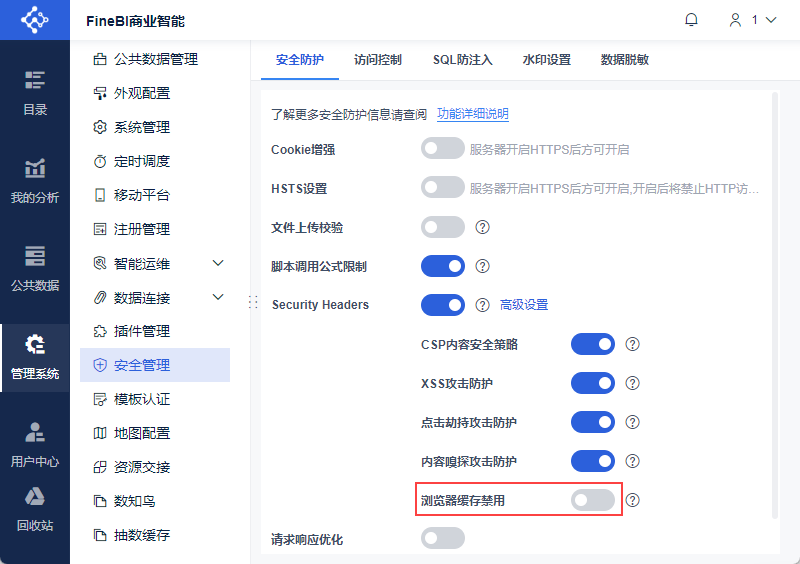Screen dimensions: 800x564
Task: Click the notification bell icon
Action: click(x=691, y=20)
